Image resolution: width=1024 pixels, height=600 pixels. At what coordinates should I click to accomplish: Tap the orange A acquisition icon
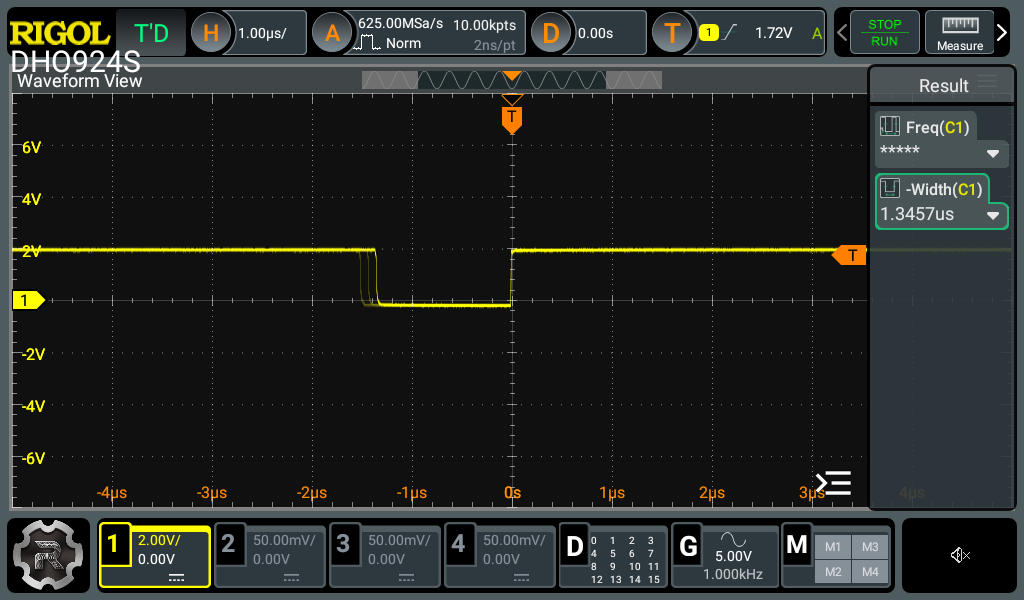pos(332,32)
